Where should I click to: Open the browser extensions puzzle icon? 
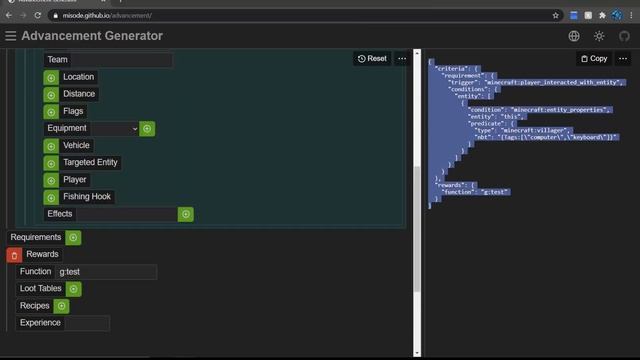tap(602, 16)
